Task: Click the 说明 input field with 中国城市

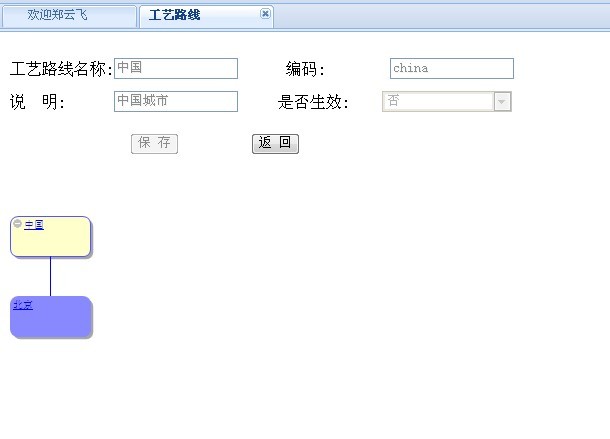Action: (176, 102)
